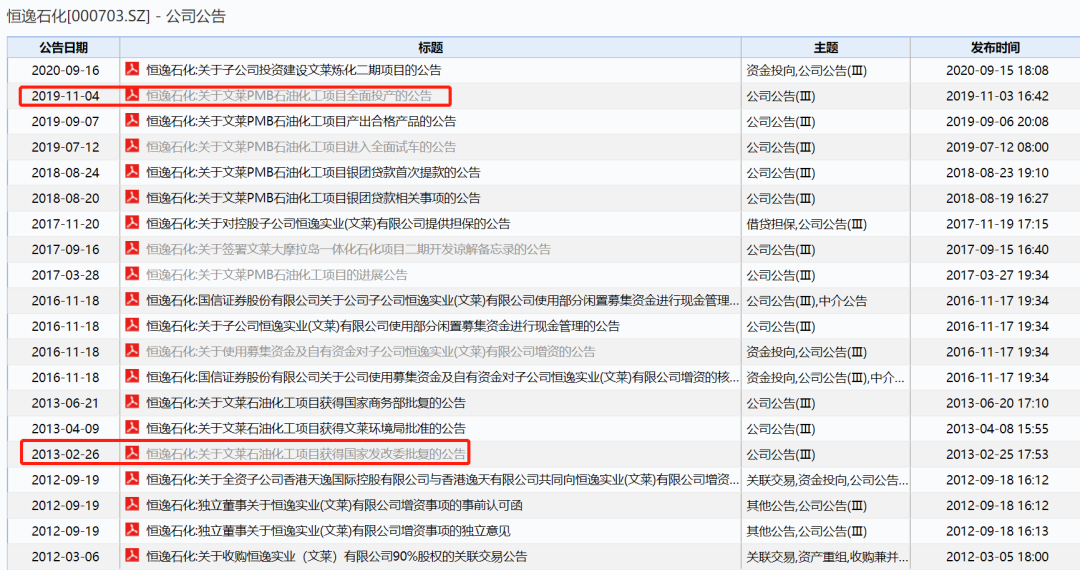1080x570 pixels.
Task: Open title 文莱PMB石油化工项目全面投产的公告
Action: click(x=289, y=96)
